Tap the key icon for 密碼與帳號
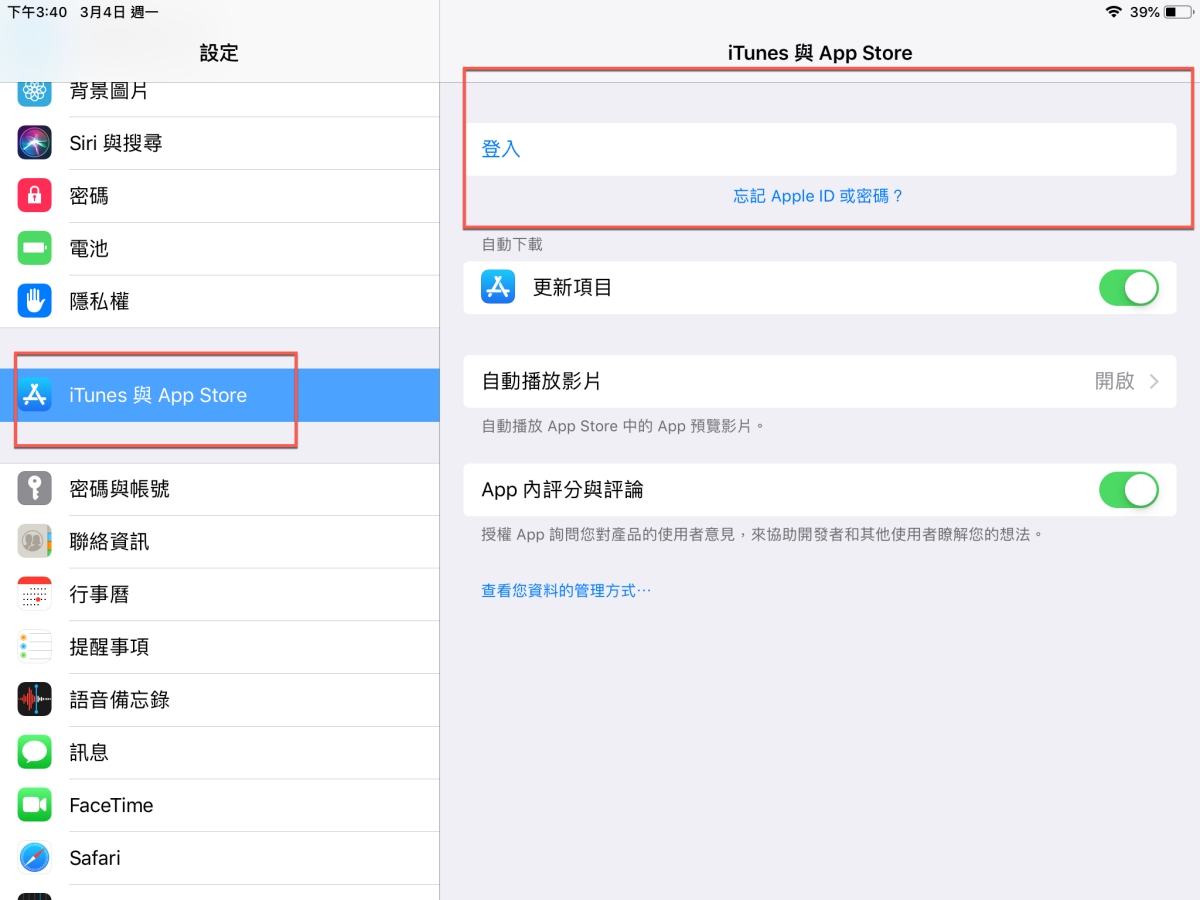Viewport: 1200px width, 900px height. point(35,489)
